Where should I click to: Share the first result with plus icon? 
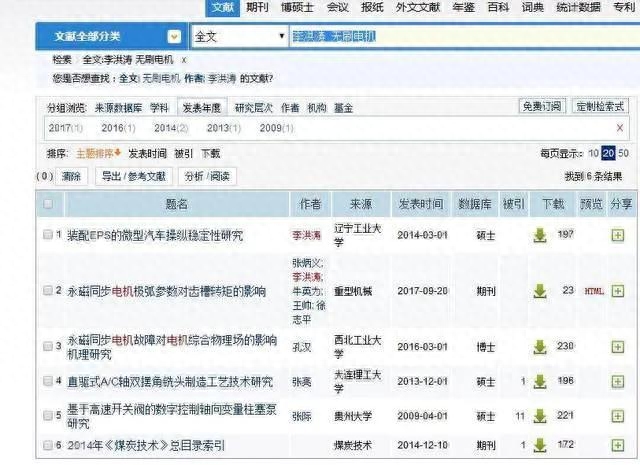(617, 235)
